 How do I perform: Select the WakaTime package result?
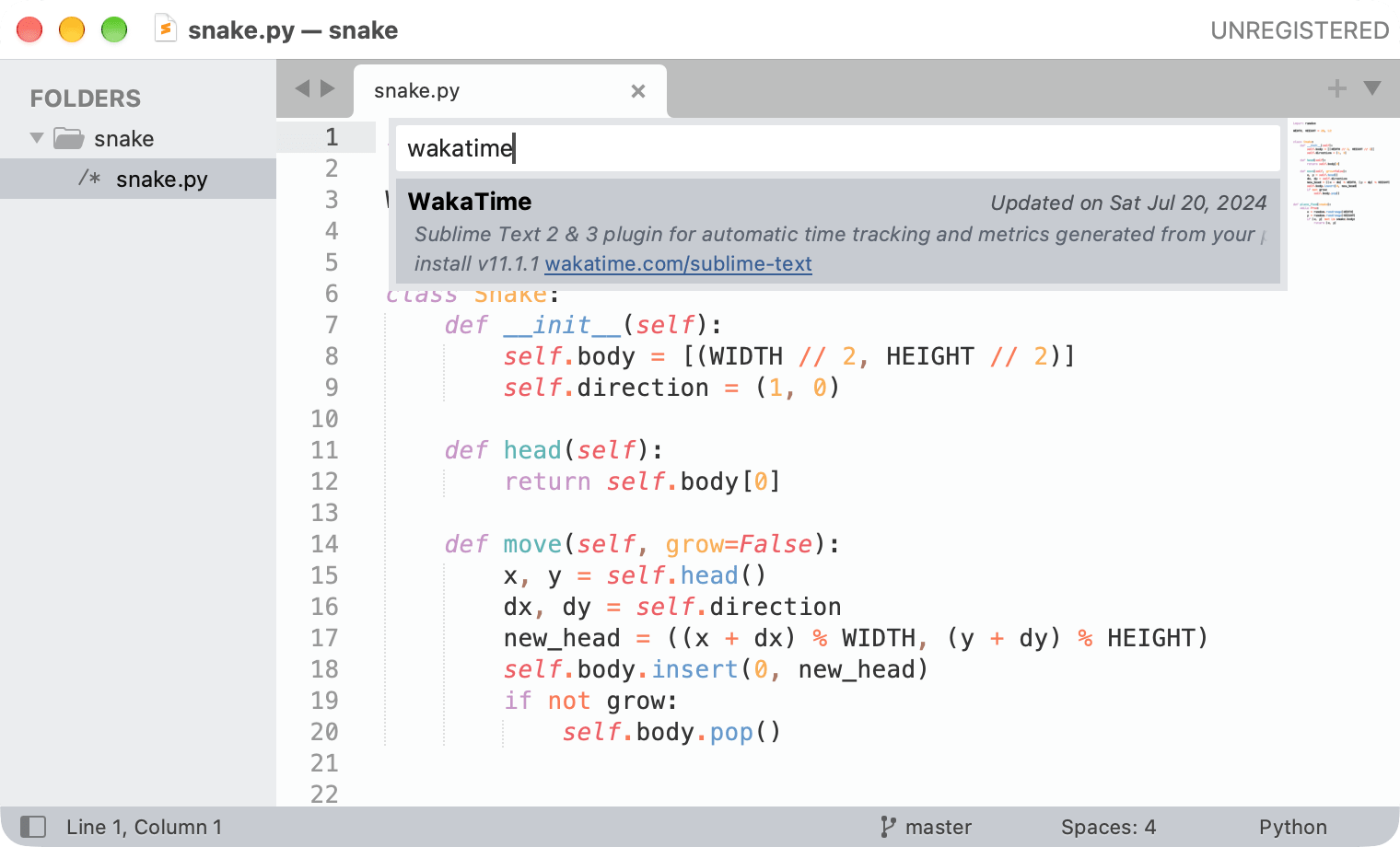click(x=838, y=231)
